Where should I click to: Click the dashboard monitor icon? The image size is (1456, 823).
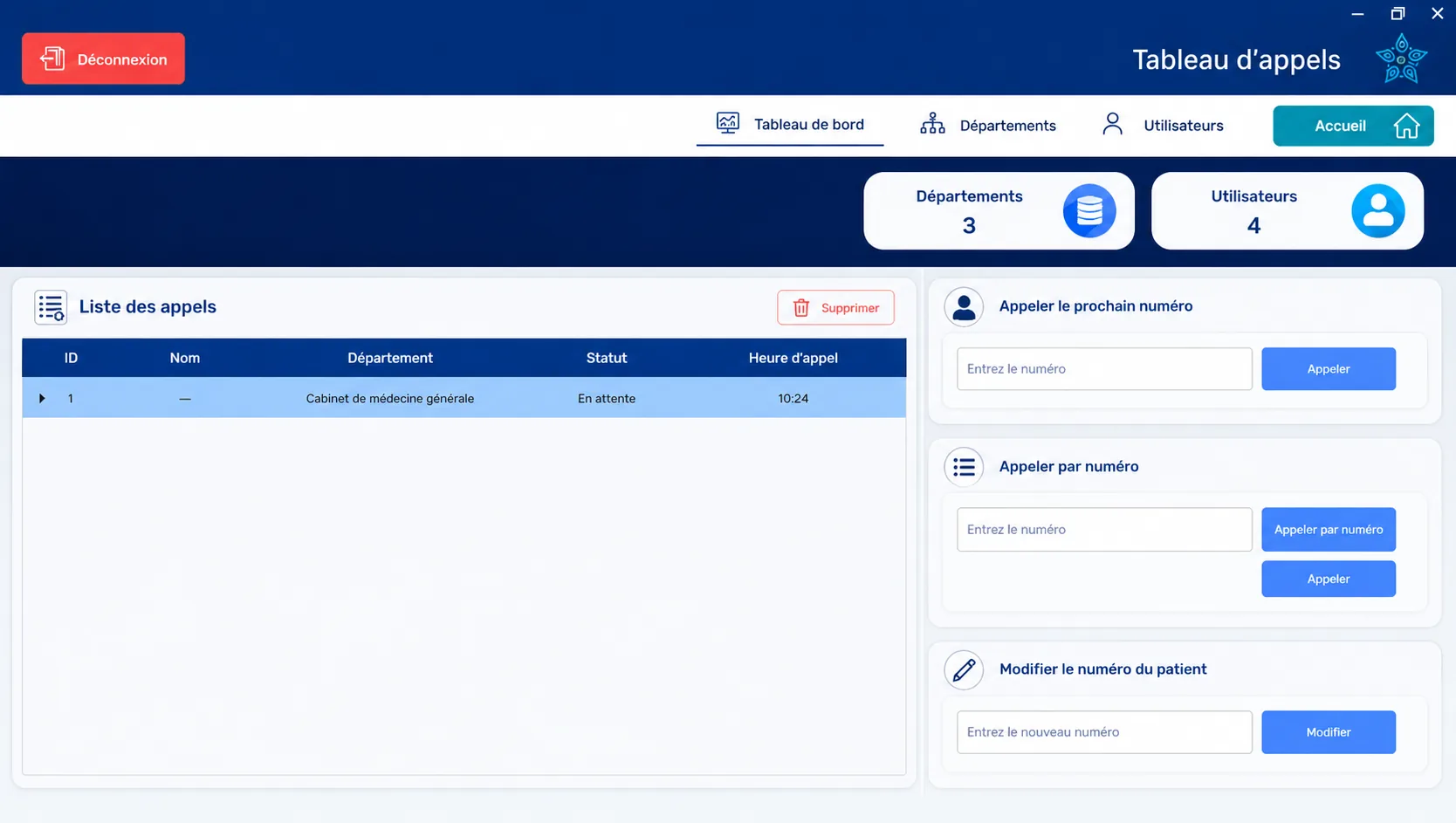pyautogui.click(x=727, y=123)
